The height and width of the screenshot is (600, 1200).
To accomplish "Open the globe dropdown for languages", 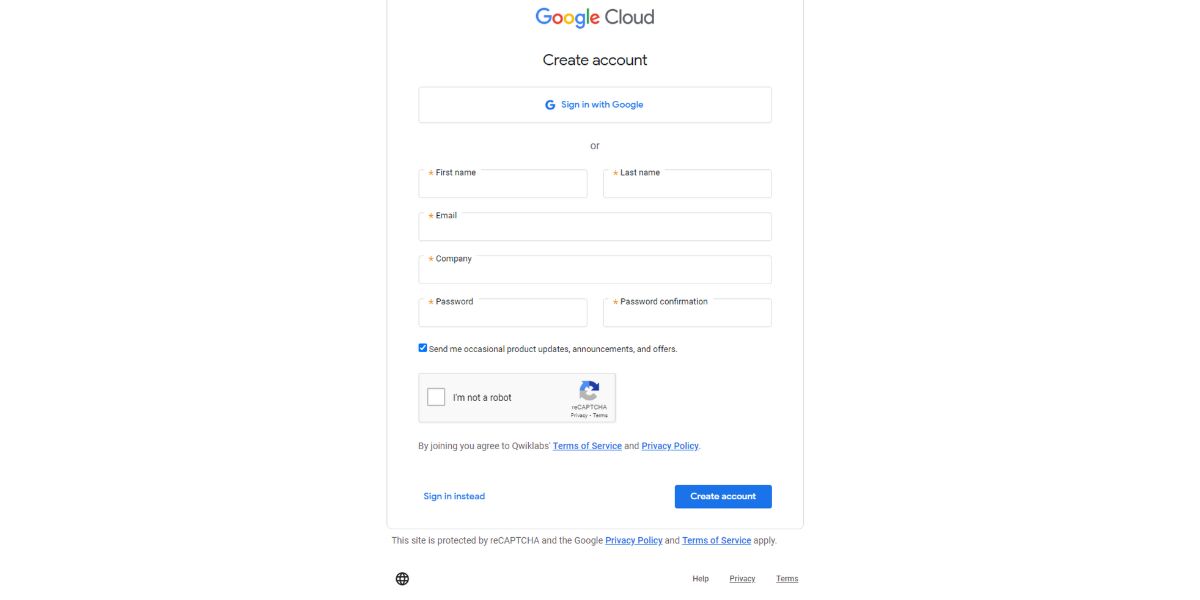I will click(x=403, y=577).
